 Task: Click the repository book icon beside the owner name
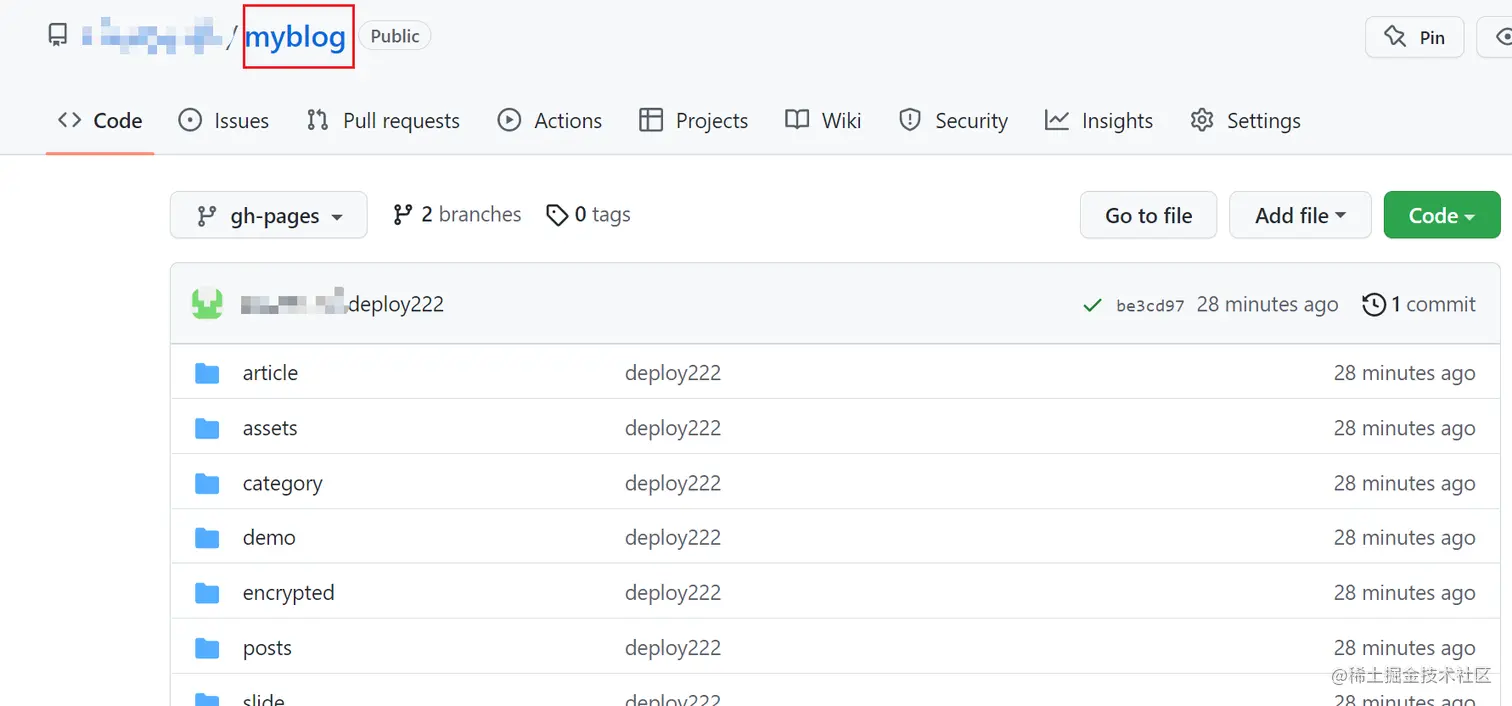click(x=58, y=36)
